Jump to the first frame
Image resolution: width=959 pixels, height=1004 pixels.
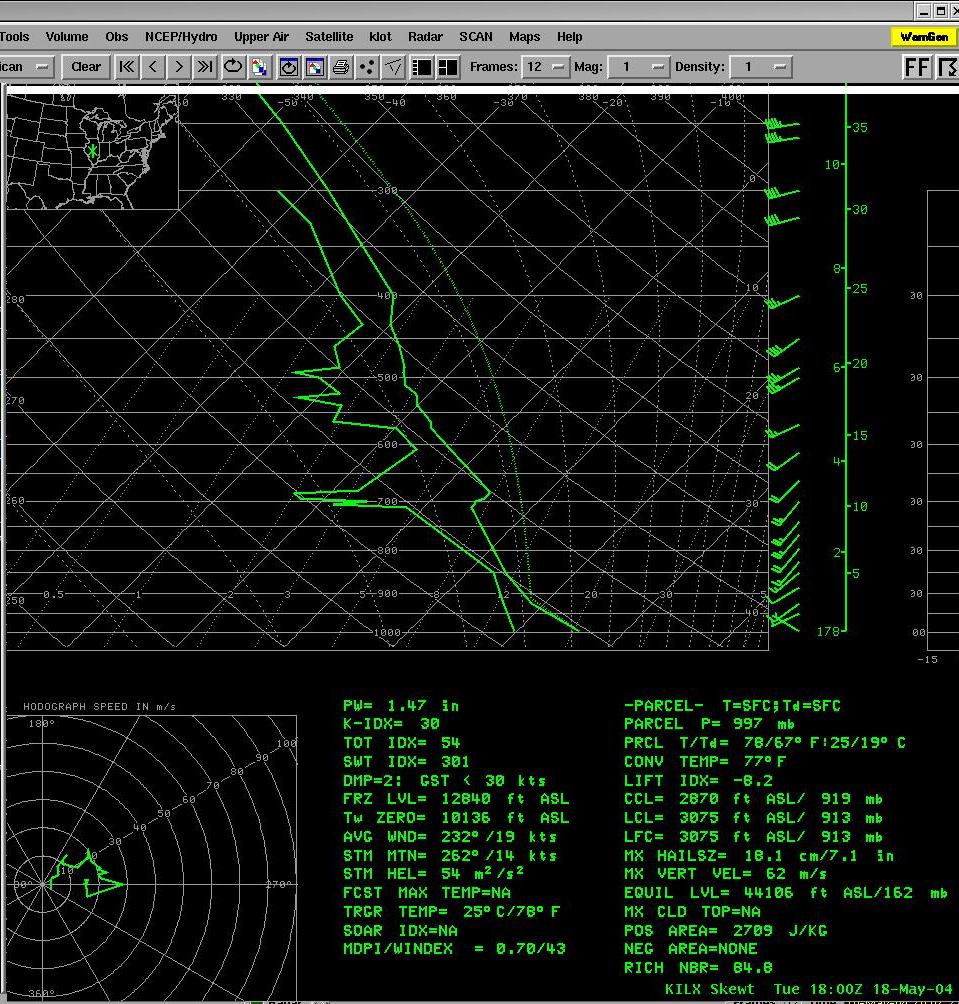pos(127,67)
